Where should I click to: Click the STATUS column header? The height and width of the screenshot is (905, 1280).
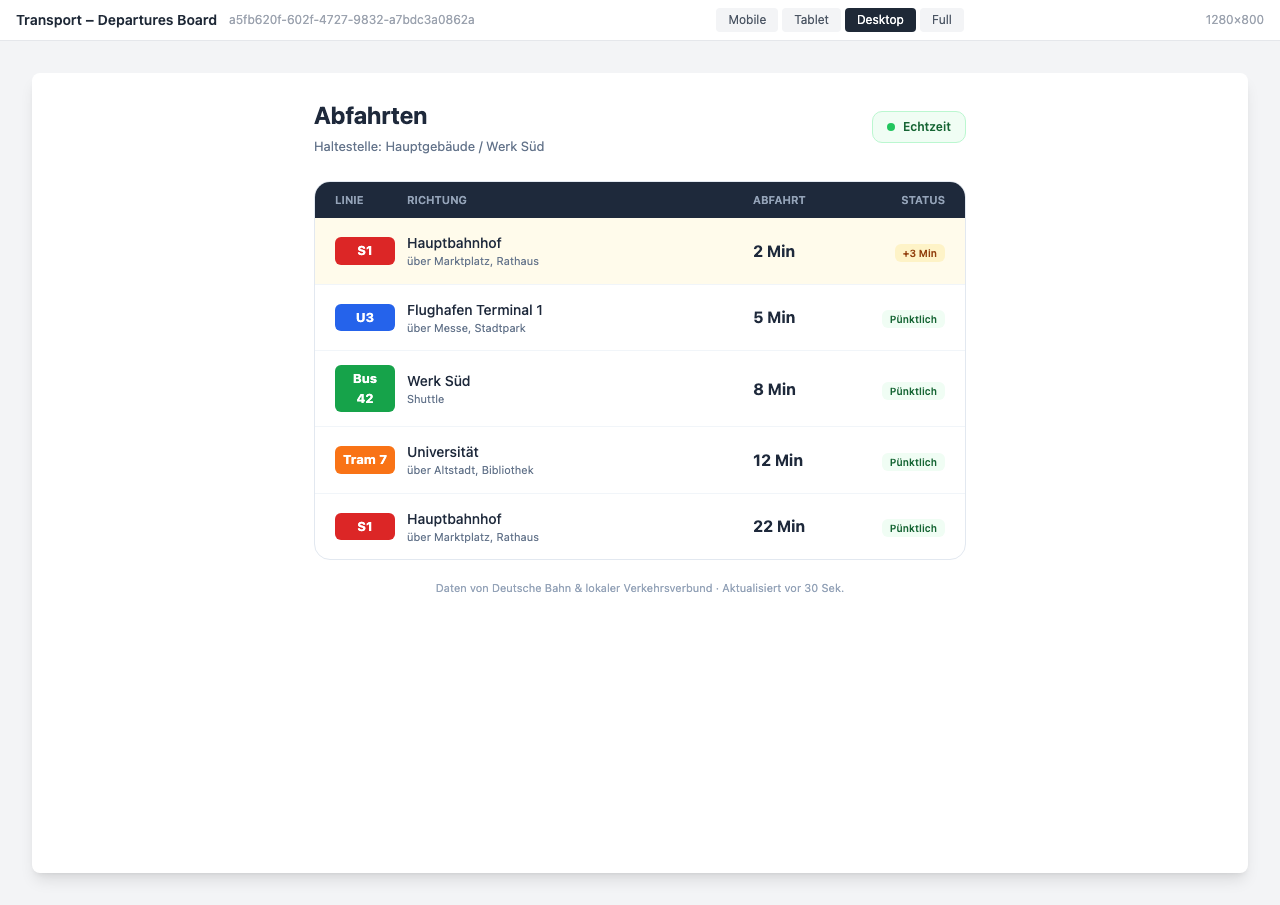(x=922, y=200)
